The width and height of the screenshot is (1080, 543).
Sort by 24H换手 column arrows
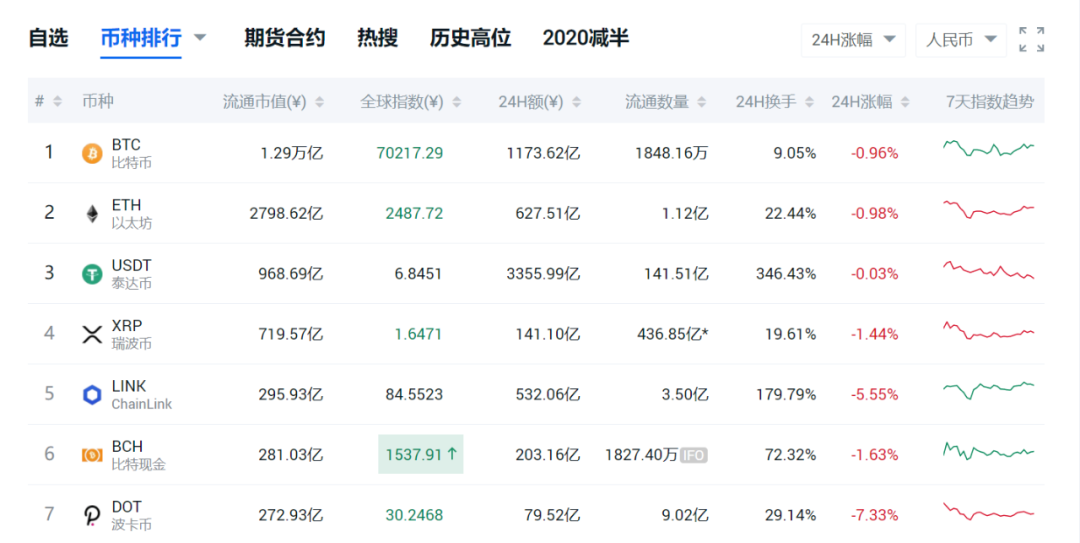pyautogui.click(x=809, y=102)
